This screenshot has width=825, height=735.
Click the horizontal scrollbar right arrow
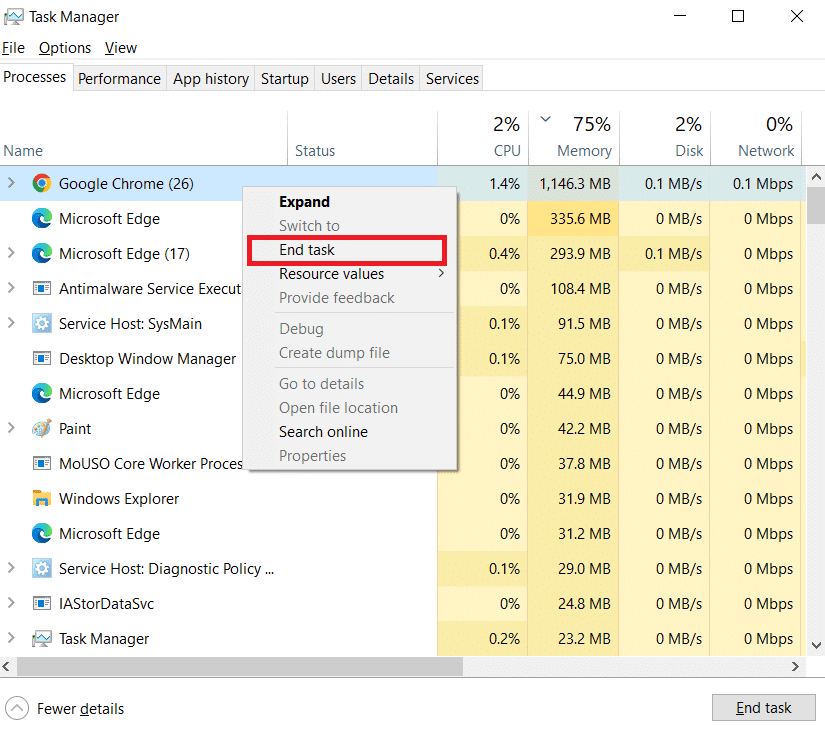tap(796, 667)
